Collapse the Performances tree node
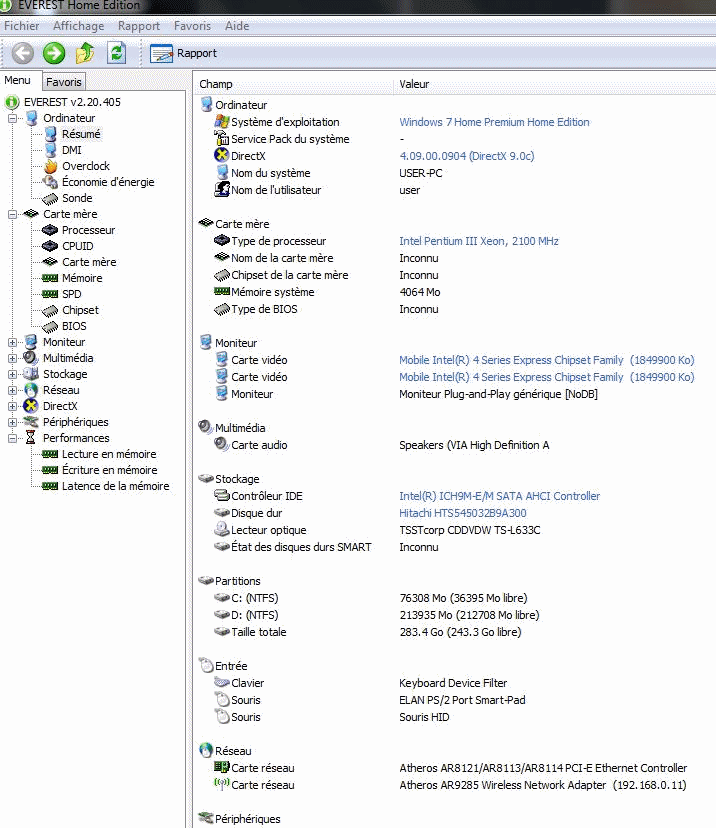Screen dimensions: 716x828 13,438
